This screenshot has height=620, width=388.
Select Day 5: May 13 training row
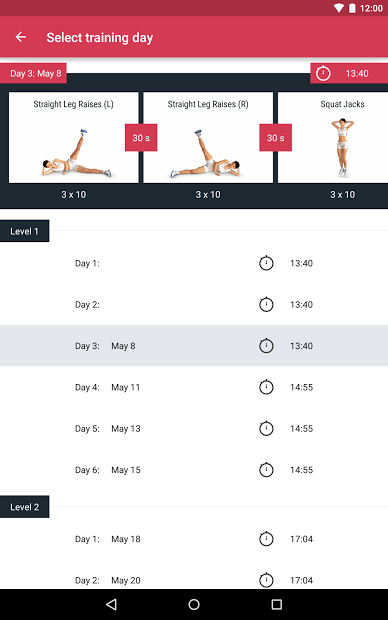[x=194, y=428]
